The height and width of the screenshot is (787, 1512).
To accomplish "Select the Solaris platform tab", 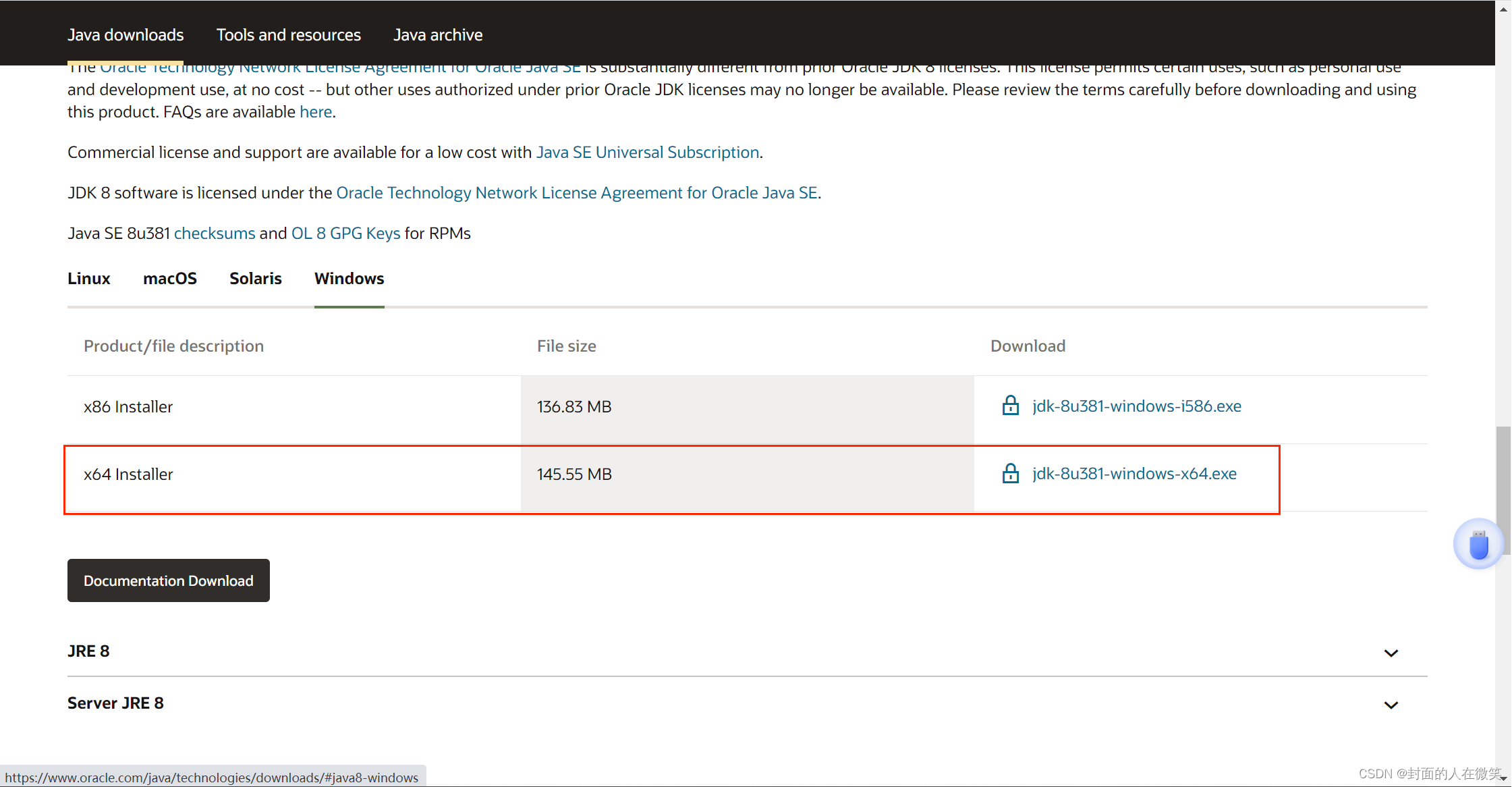I will tap(255, 278).
